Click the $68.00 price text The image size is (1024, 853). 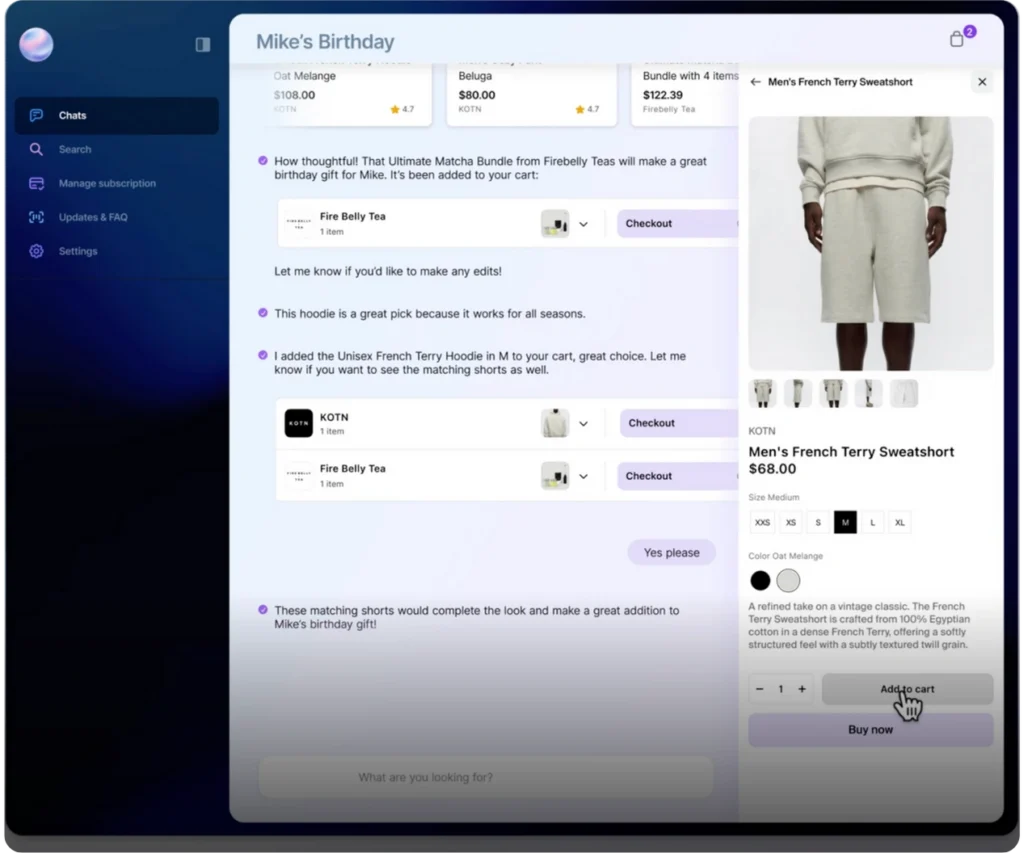point(772,469)
